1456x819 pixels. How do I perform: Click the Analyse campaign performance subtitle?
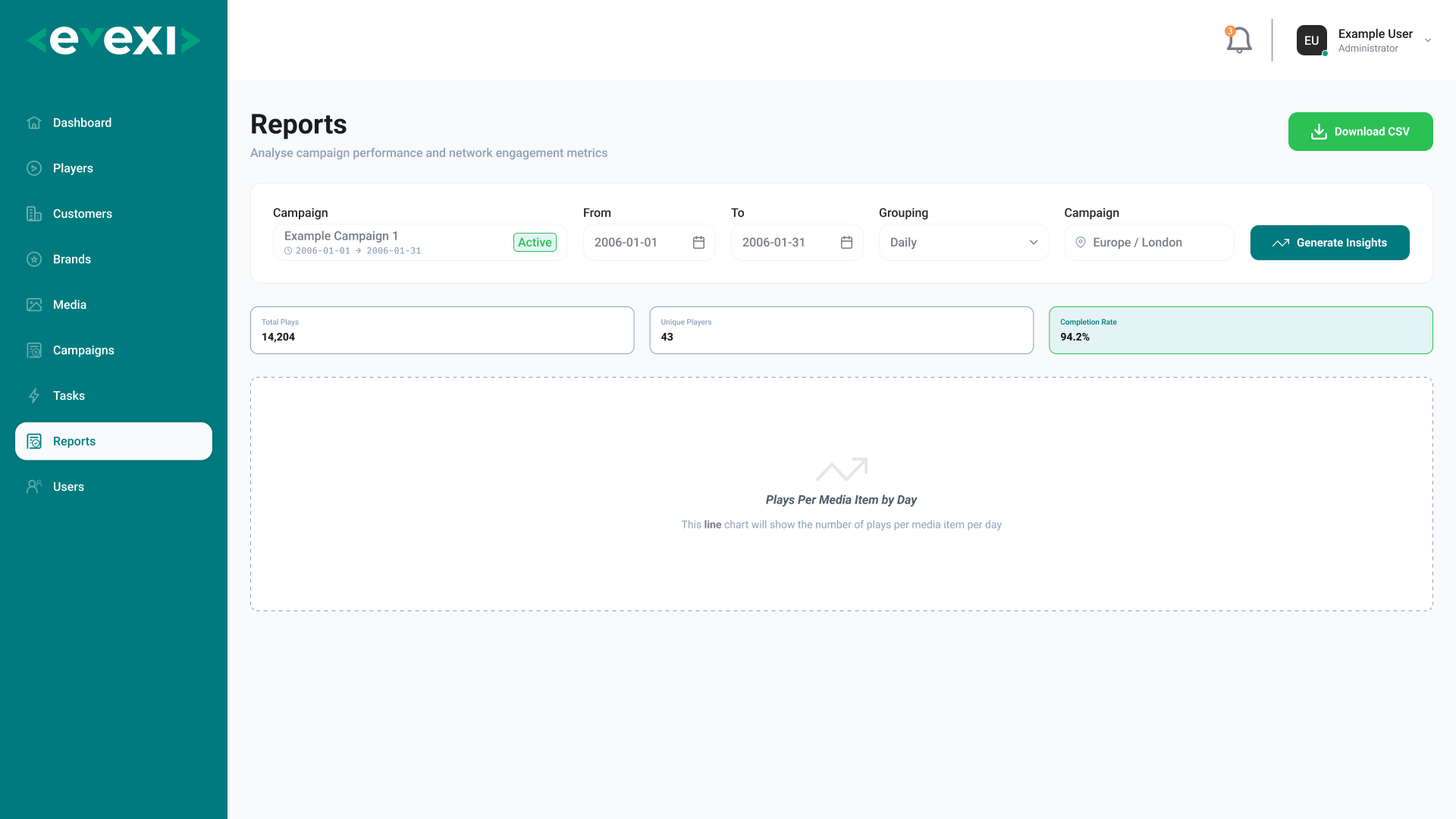tap(428, 153)
